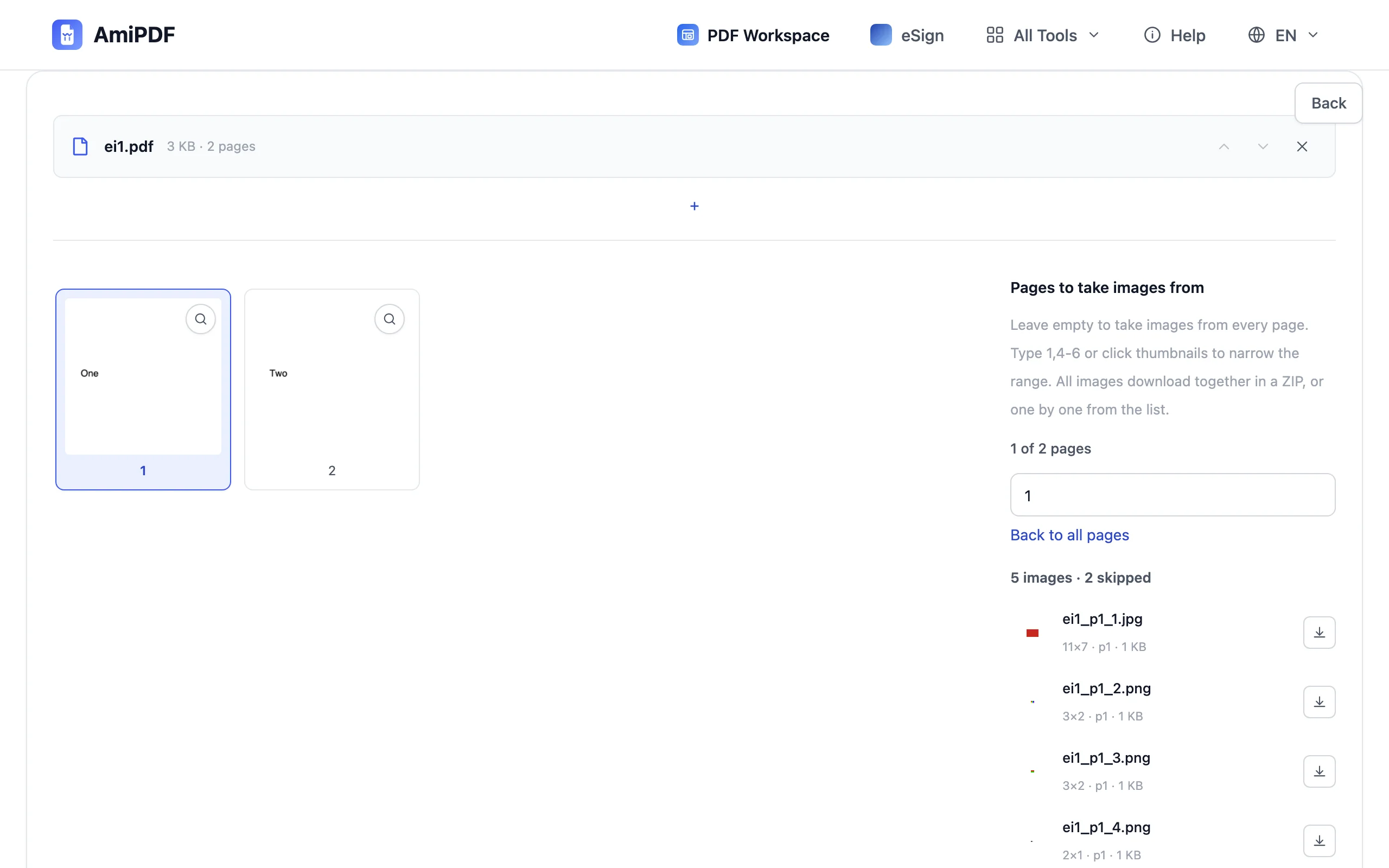Click the ei1_p1_3.png file name

pyautogui.click(x=1106, y=758)
